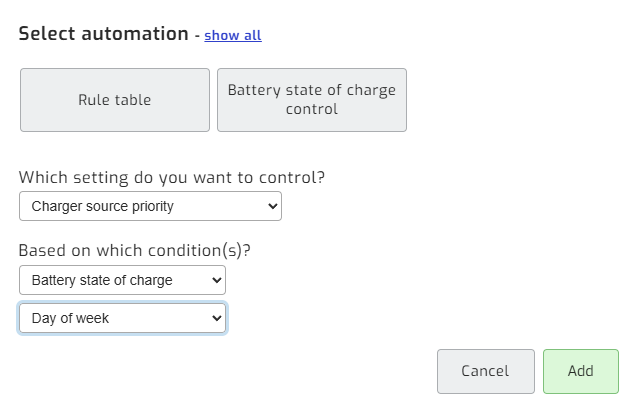Click the arrow on Charger source priority select
The width and height of the screenshot is (632, 402).
[x=273, y=206]
